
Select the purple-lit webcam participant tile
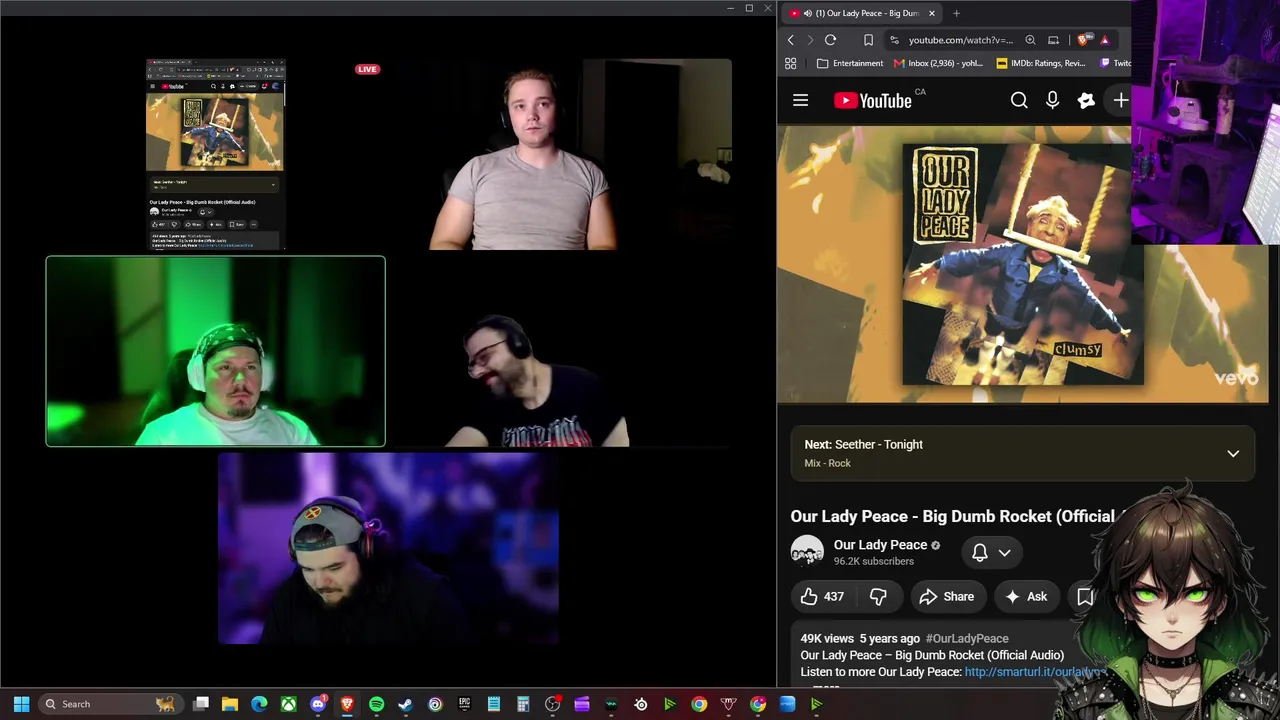tap(388, 548)
